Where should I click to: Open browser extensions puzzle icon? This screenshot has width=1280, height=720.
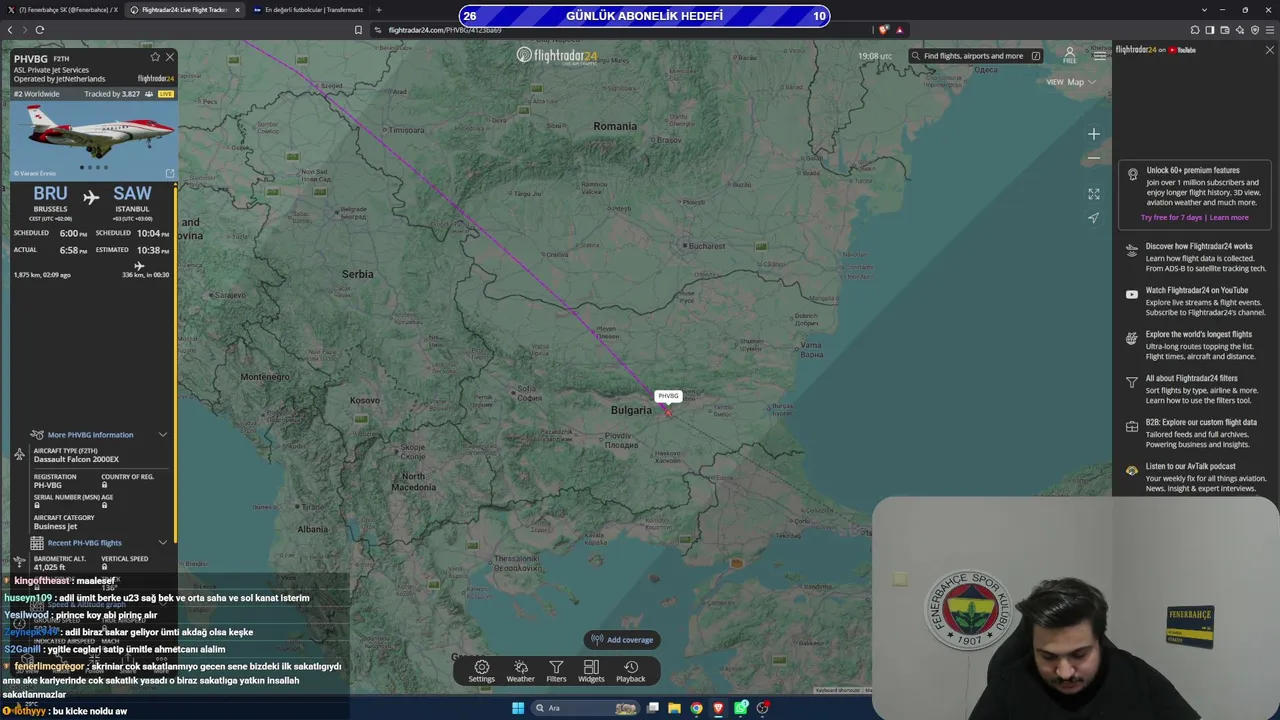click(1194, 30)
